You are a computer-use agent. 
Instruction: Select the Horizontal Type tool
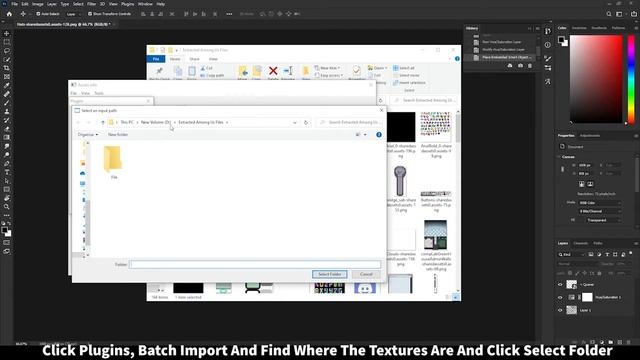tap(7, 172)
